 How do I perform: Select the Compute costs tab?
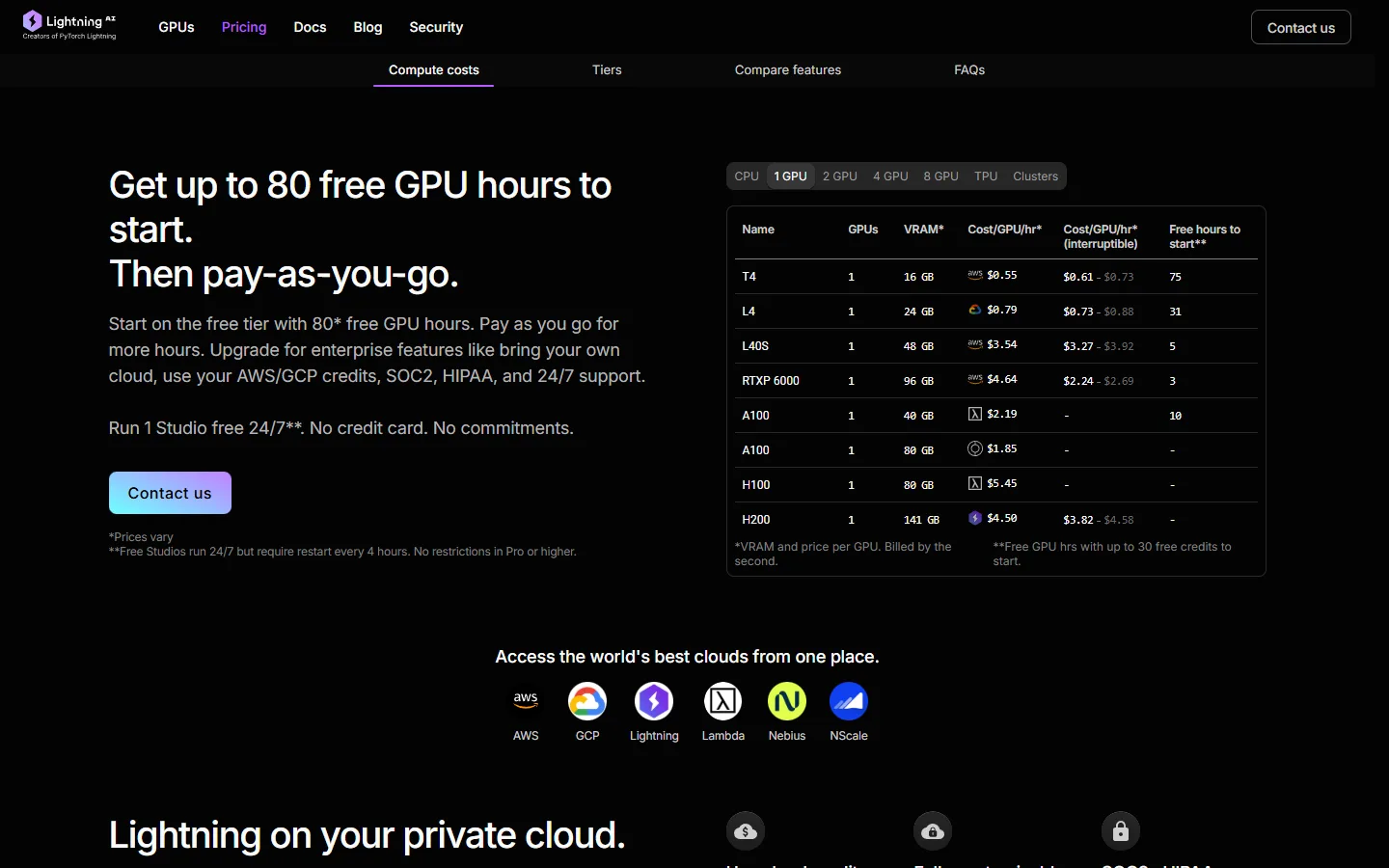click(x=434, y=69)
